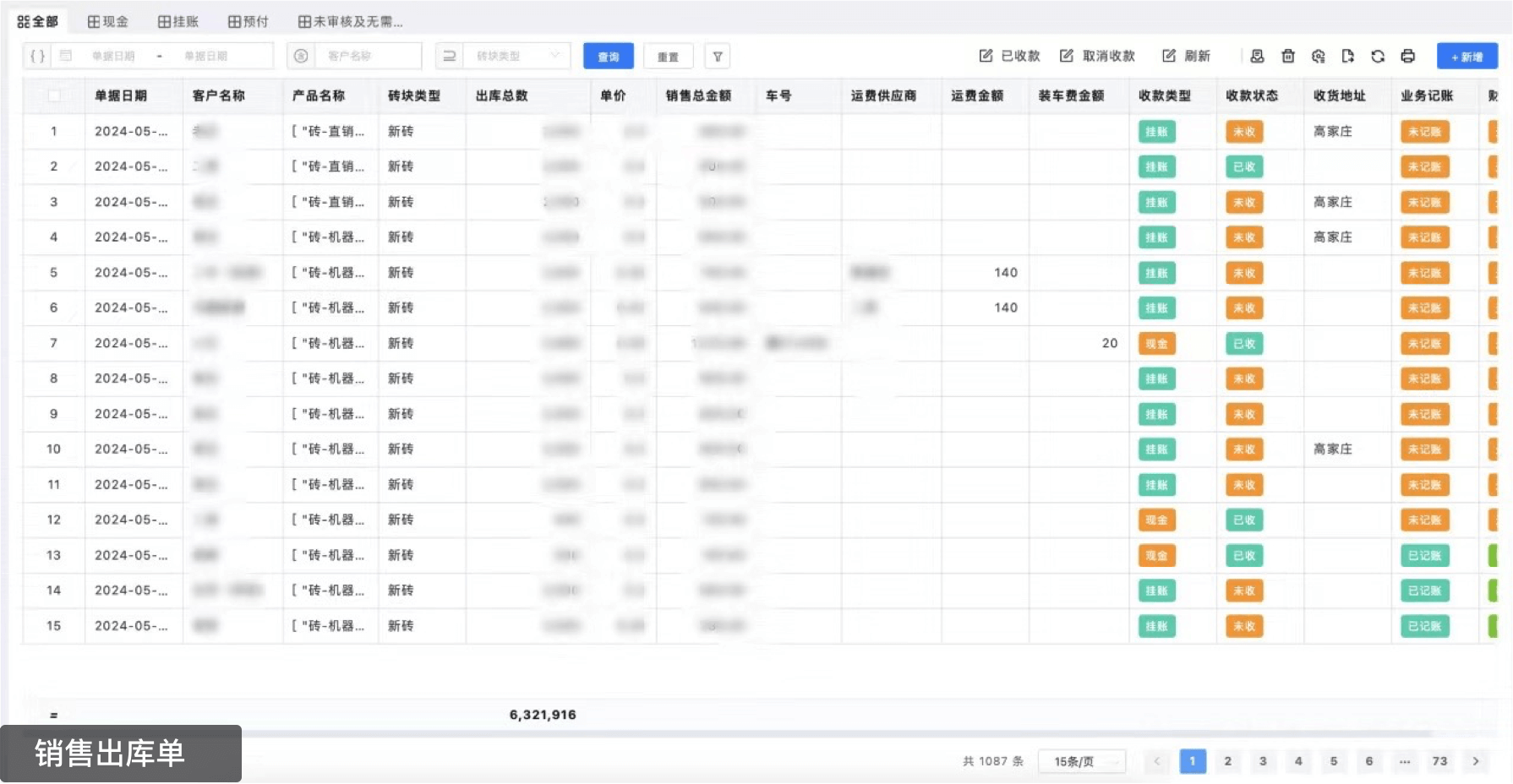This screenshot has width=1513, height=784.
Task: Click the export file icon
Action: tap(1347, 56)
